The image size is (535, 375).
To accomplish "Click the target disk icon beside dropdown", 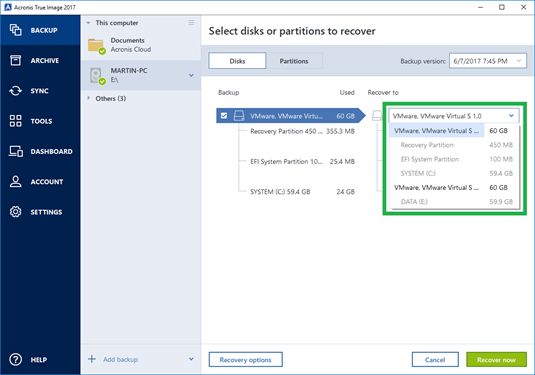I will pyautogui.click(x=377, y=116).
